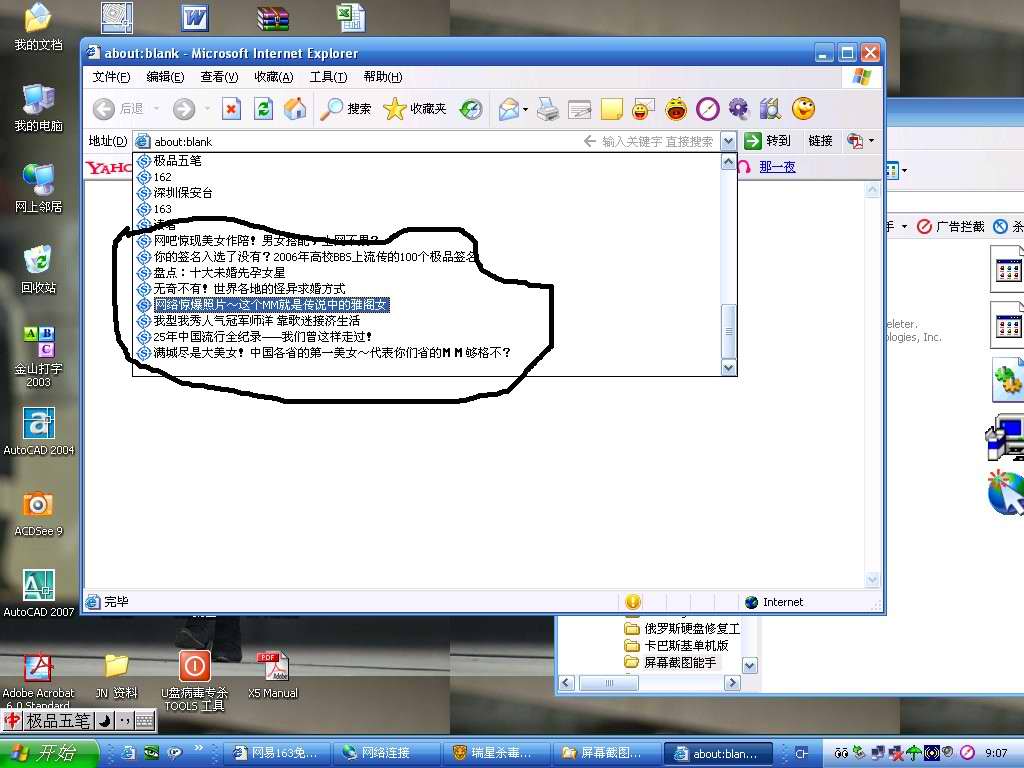Click the books with magnifier toolbar icon
Image resolution: width=1024 pixels, height=768 pixels.
(771, 109)
